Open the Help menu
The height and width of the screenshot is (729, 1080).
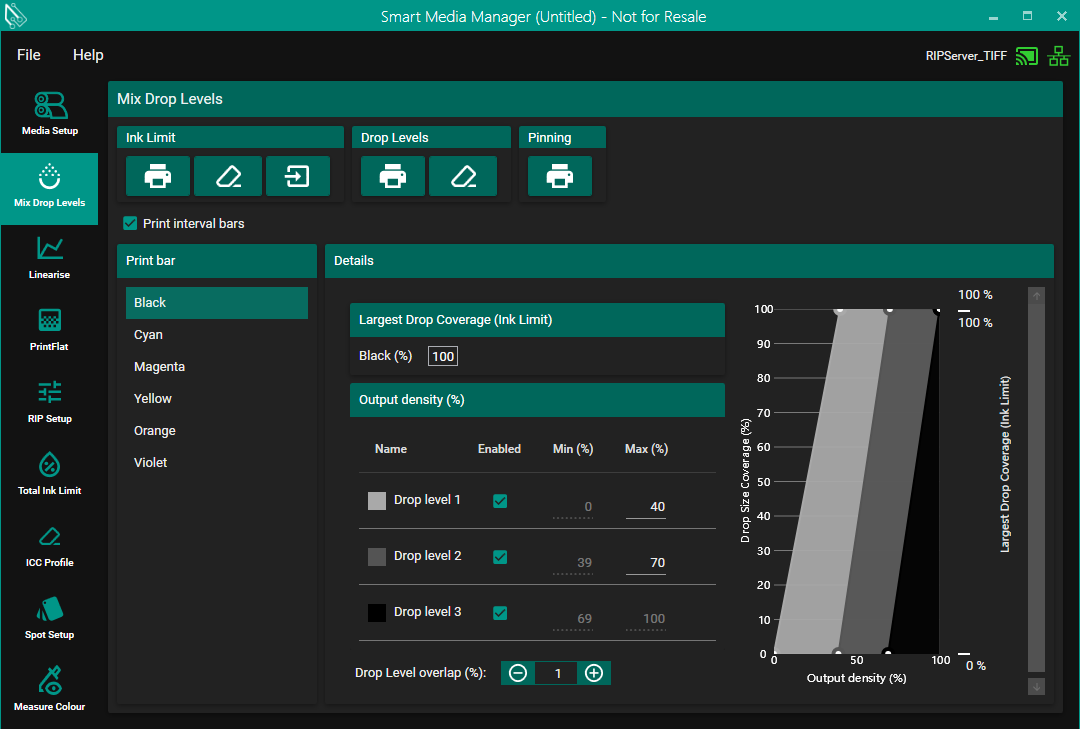pyautogui.click(x=88, y=55)
